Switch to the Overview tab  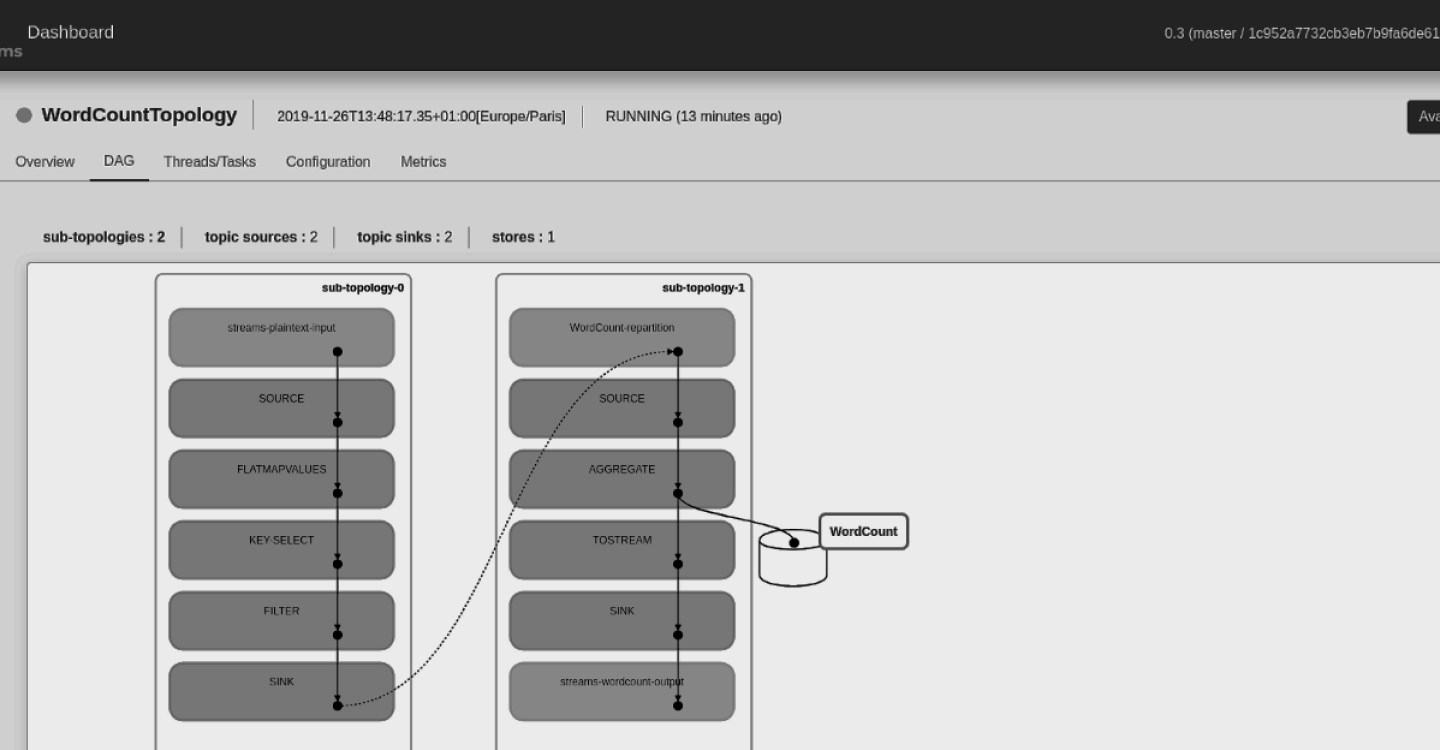pyautogui.click(x=44, y=161)
